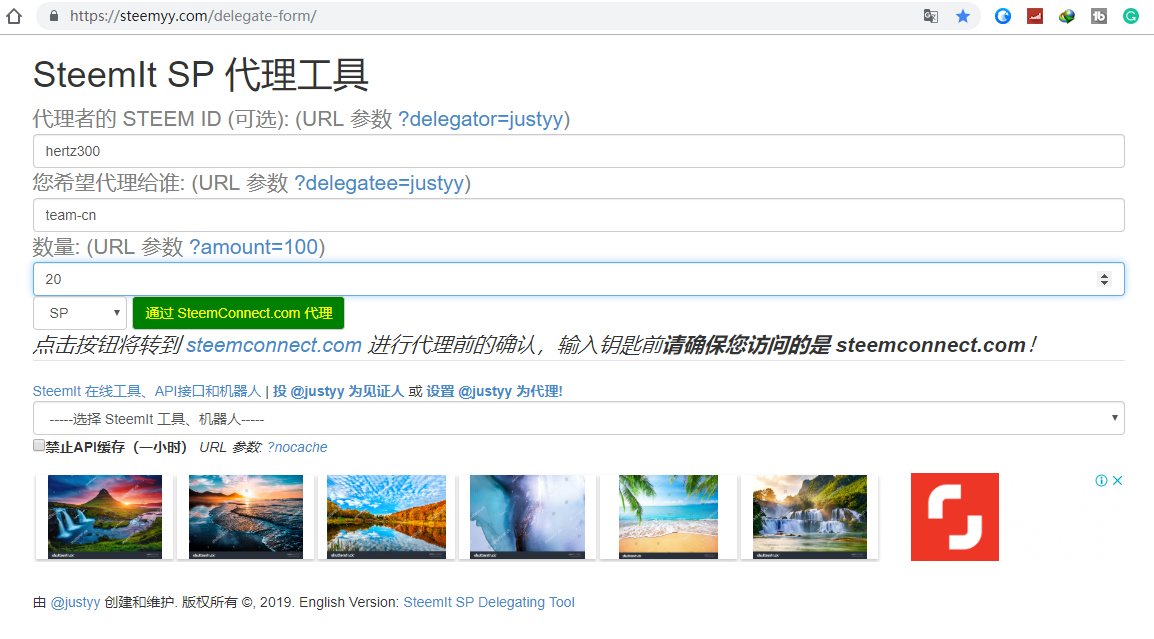The width and height of the screenshot is (1154, 639).
Task: Click the tropical palm beach ad thumbnail
Action: coord(668,517)
